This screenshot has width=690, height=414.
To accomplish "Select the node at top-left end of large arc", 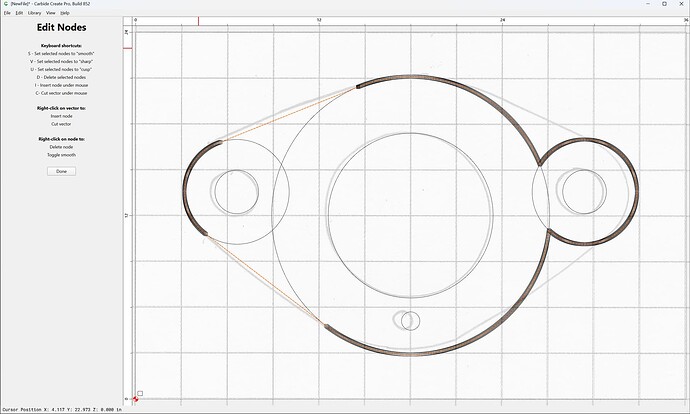I will coord(357,87).
